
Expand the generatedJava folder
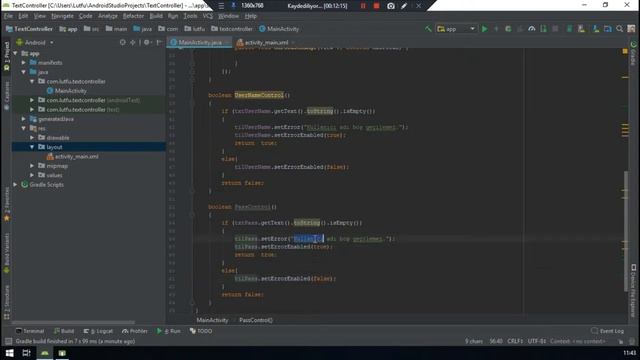[x=24, y=119]
